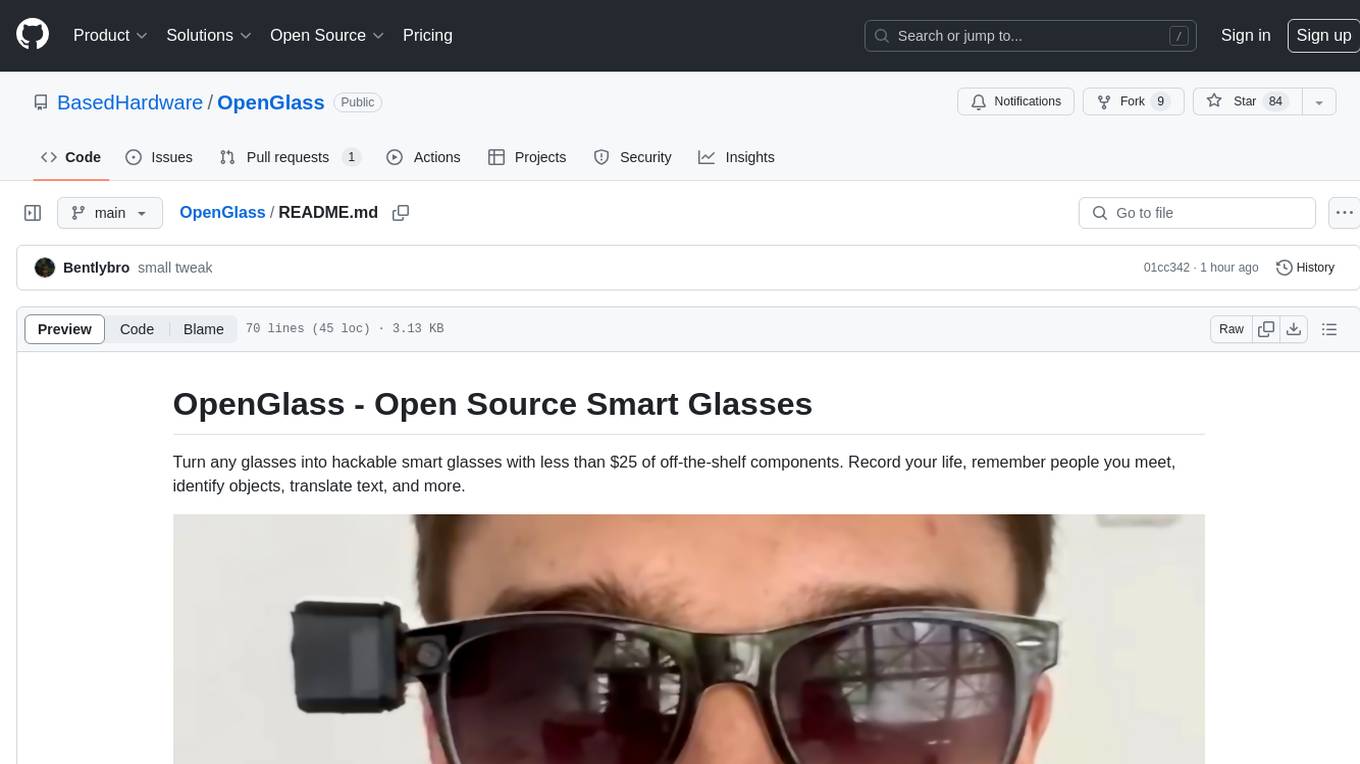
Task: Open the small tweak commit message
Action: point(175,267)
